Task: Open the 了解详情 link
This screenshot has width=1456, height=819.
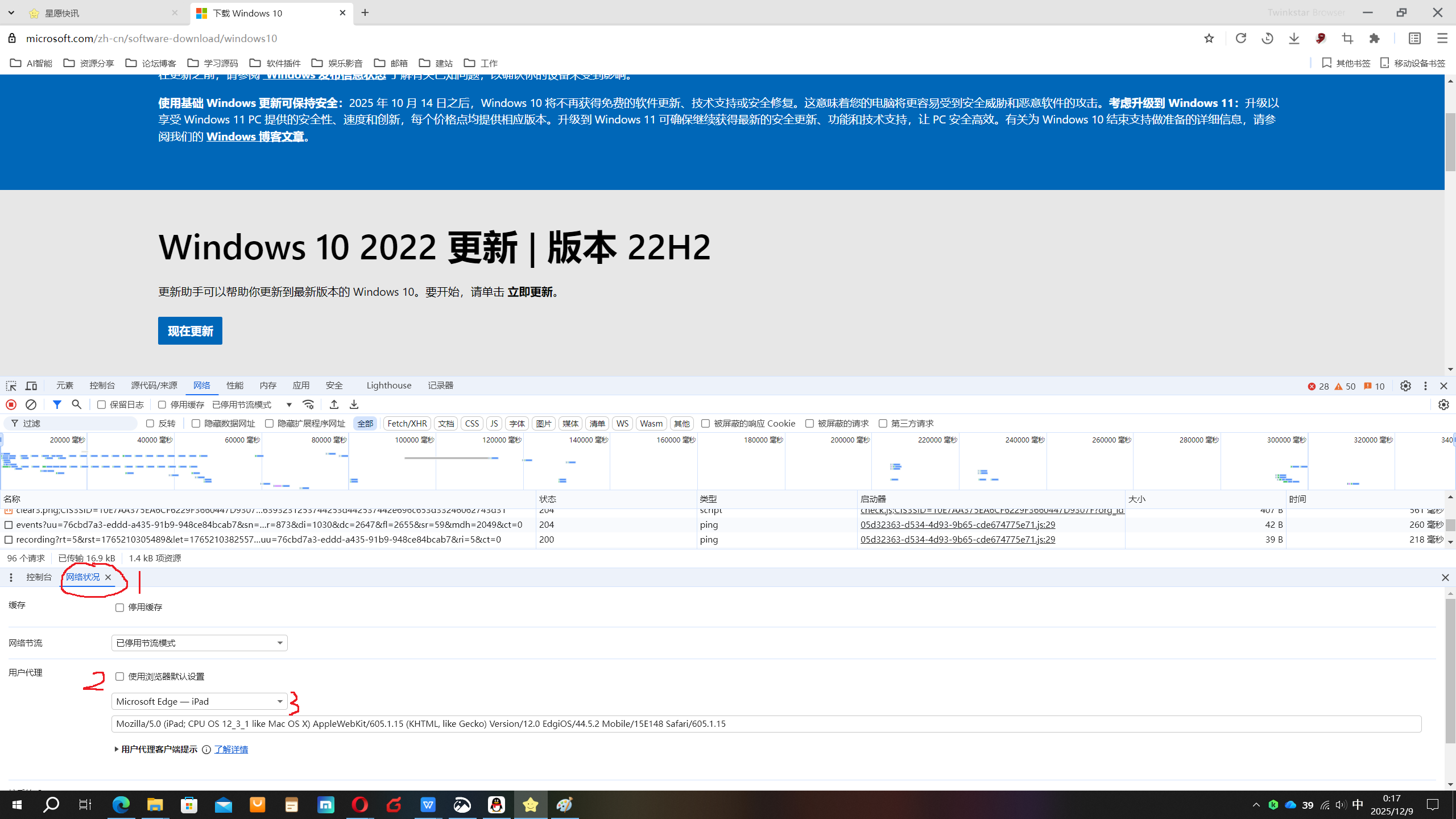Action: 231,749
